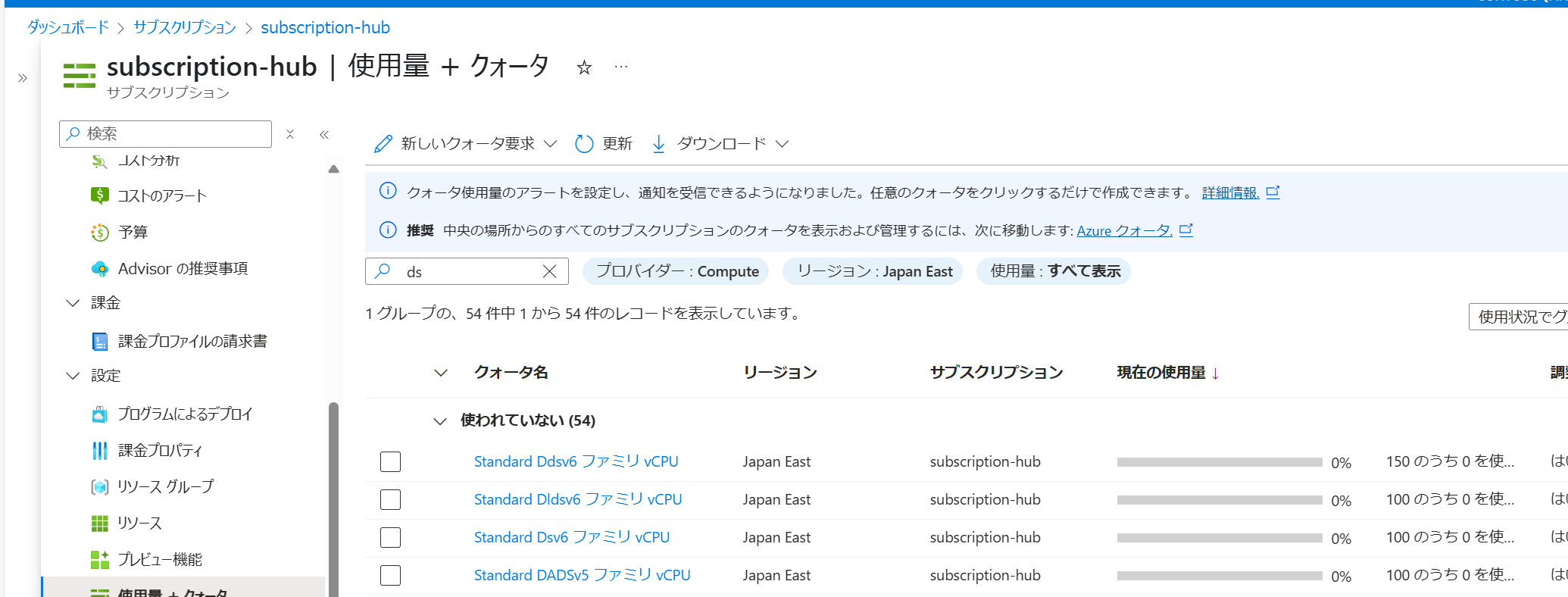1568x597 pixels.
Task: Check the Standard Dsv6 family vCPU row
Action: pyautogui.click(x=390, y=537)
